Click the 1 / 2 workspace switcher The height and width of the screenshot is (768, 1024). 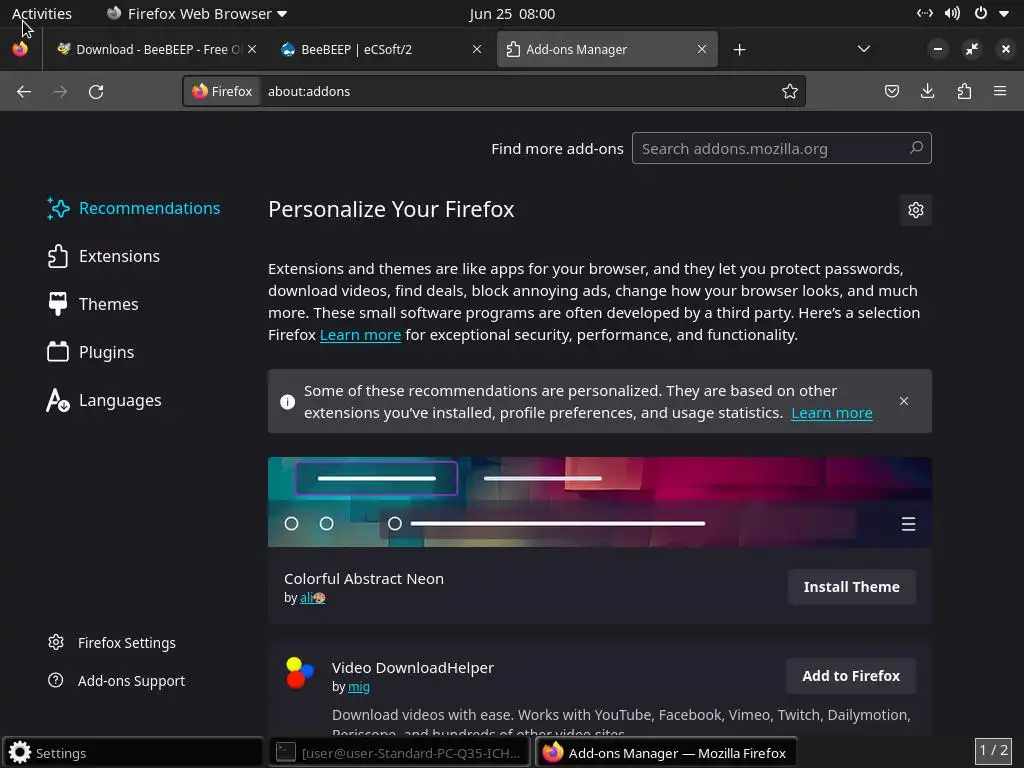[x=993, y=752]
